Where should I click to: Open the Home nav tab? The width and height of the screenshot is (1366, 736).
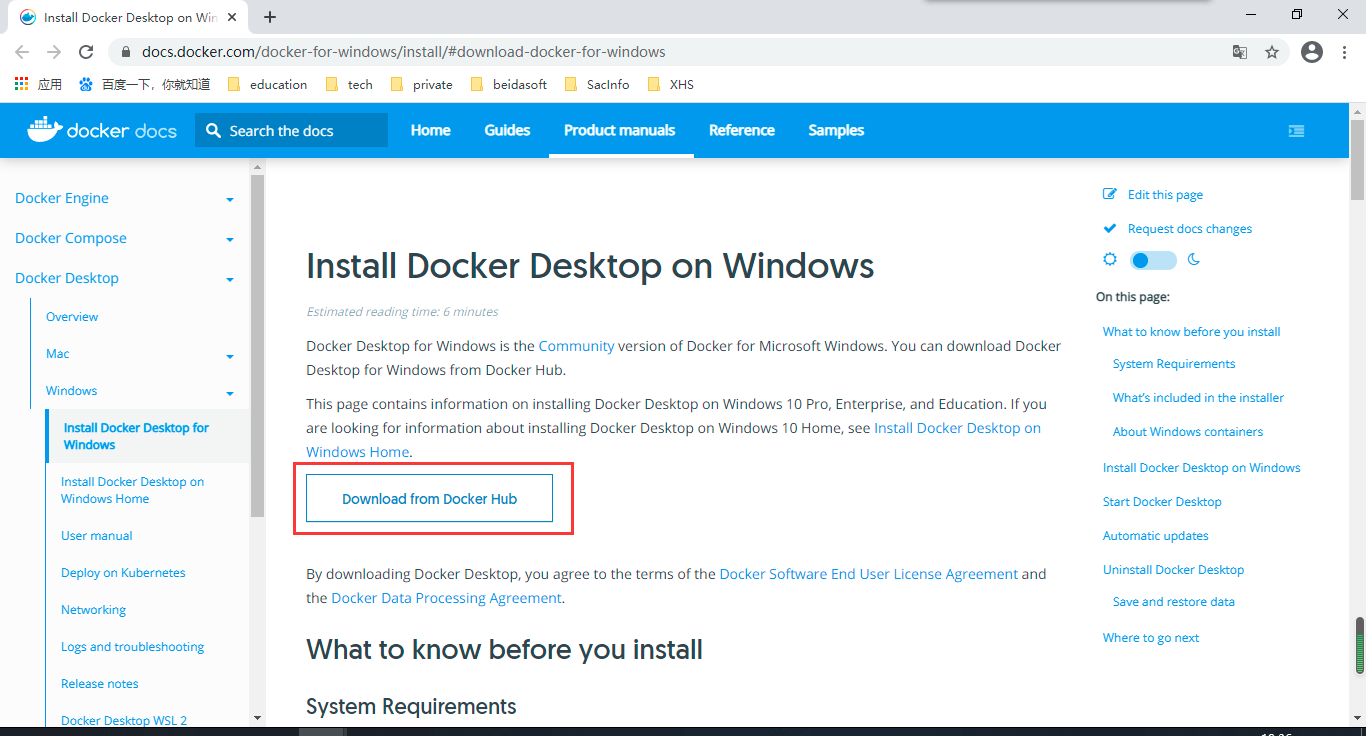(x=430, y=130)
